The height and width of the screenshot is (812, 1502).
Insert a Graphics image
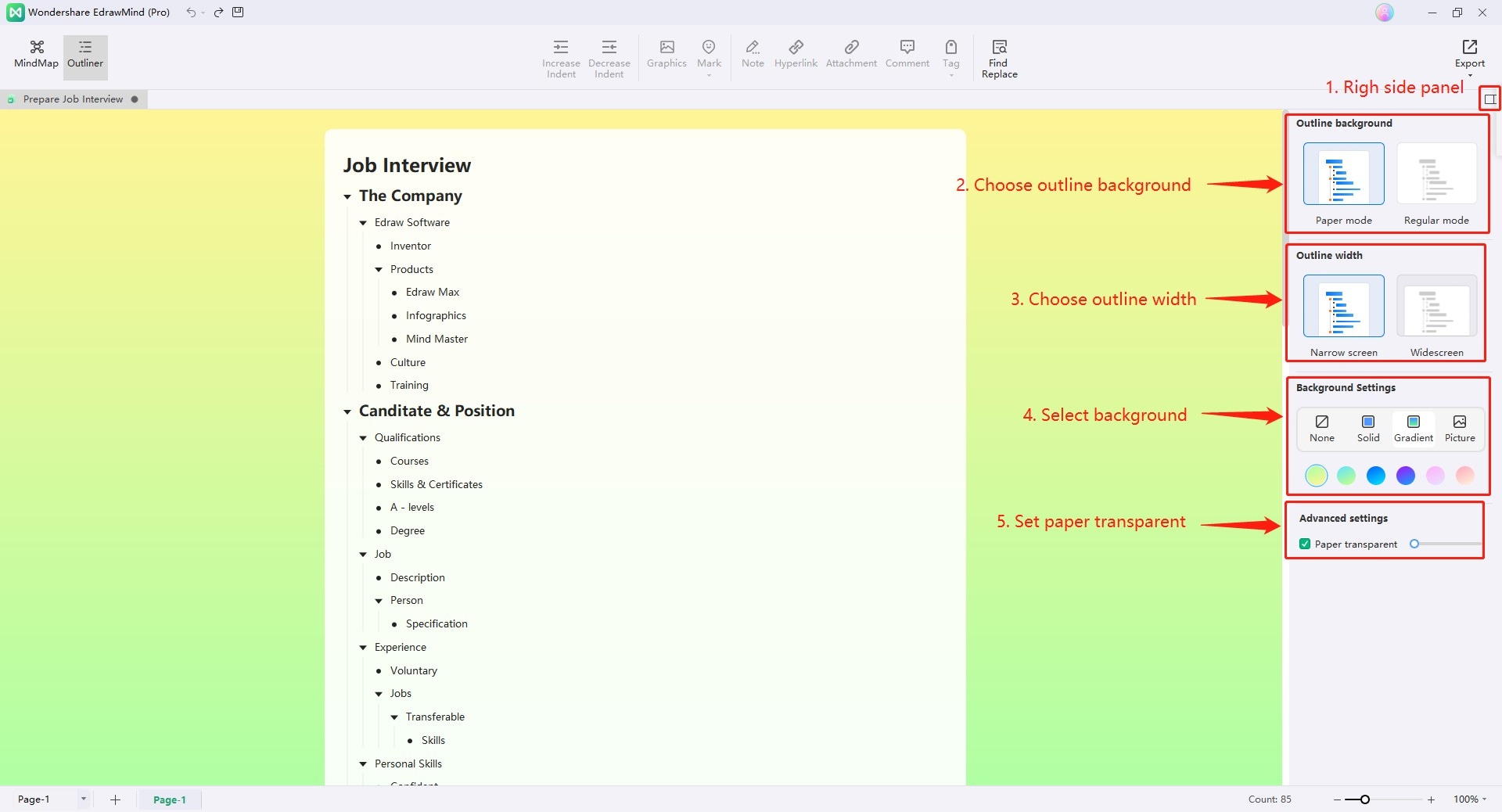pyautogui.click(x=667, y=55)
